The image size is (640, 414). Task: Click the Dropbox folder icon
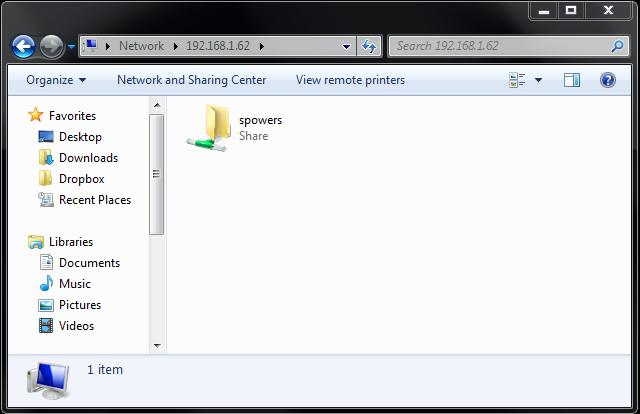(x=45, y=178)
